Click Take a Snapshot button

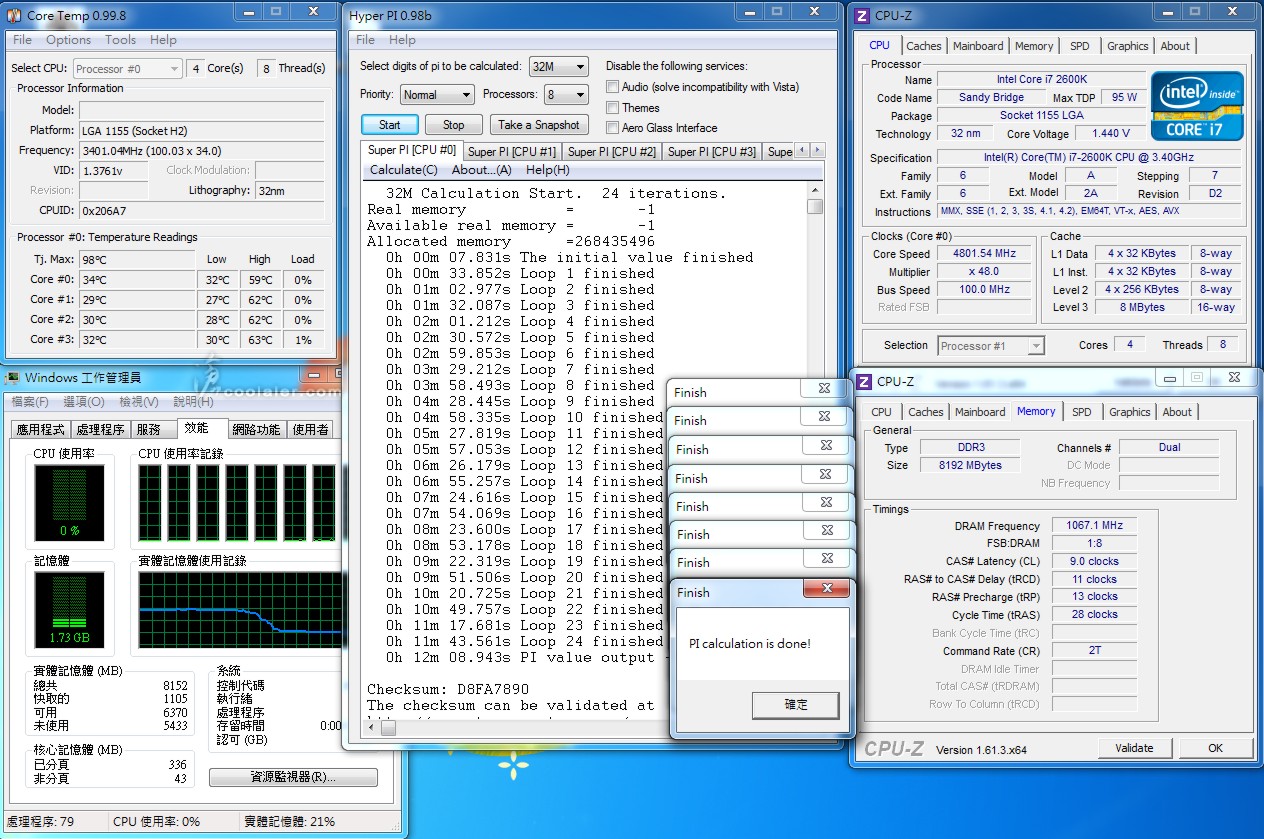539,125
